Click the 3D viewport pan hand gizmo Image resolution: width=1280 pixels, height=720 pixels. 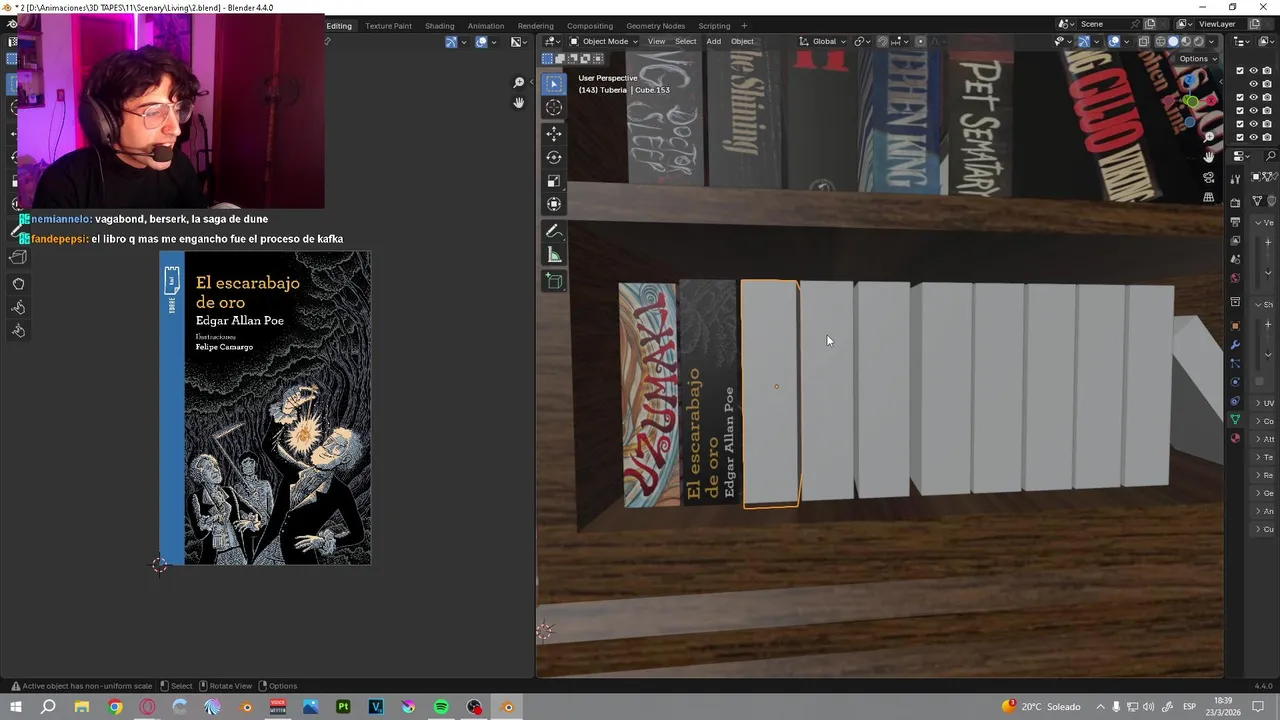[x=1209, y=157]
